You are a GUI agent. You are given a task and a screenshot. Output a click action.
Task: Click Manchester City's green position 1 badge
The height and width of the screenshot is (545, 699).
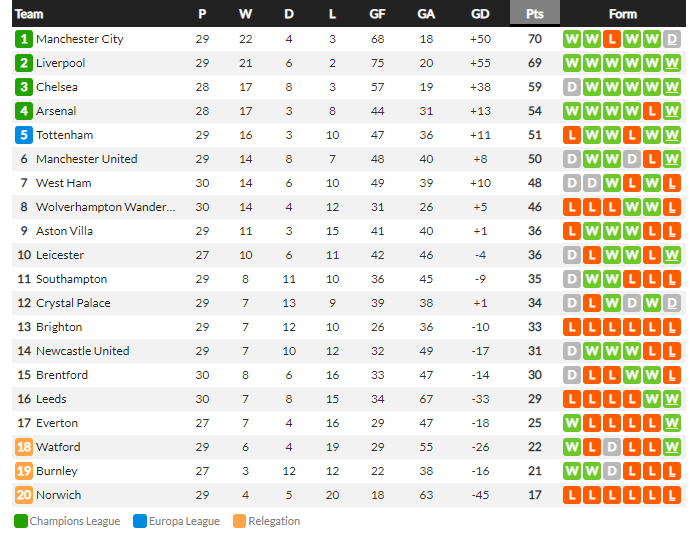[24, 39]
